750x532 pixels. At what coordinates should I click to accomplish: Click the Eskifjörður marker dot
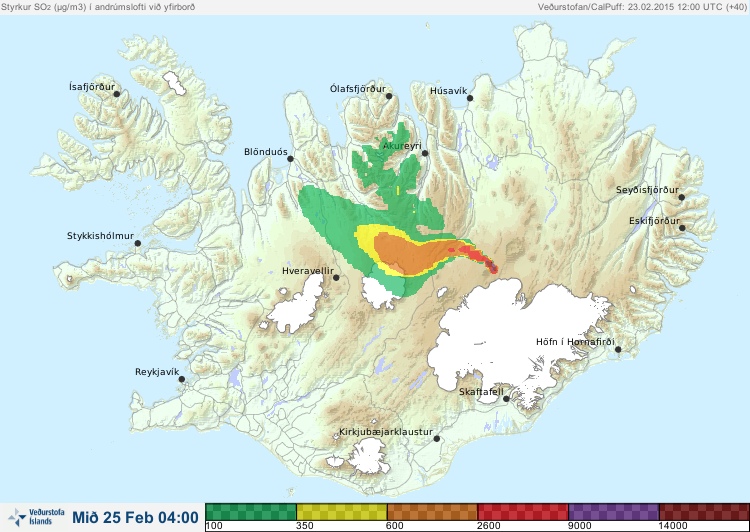(682, 228)
